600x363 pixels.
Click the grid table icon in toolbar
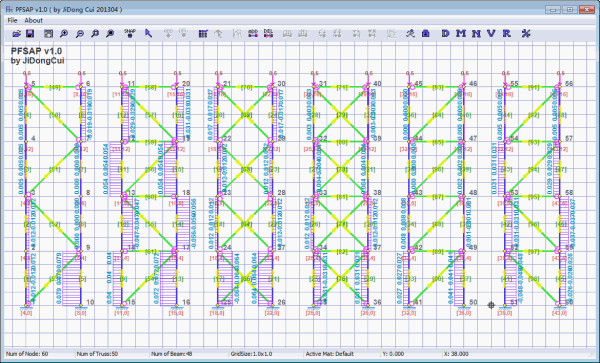[203, 34]
